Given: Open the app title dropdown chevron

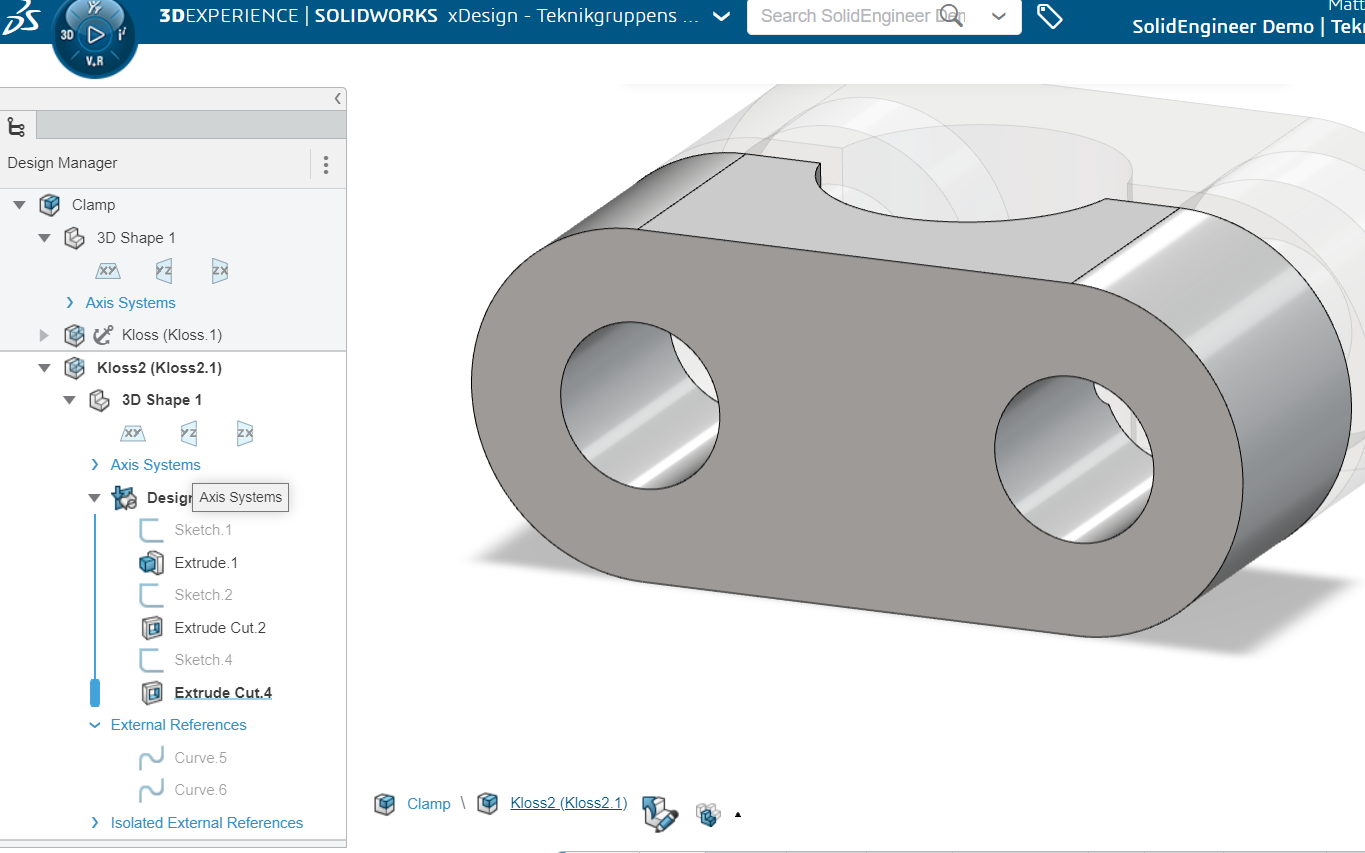Looking at the screenshot, I should (722, 17).
